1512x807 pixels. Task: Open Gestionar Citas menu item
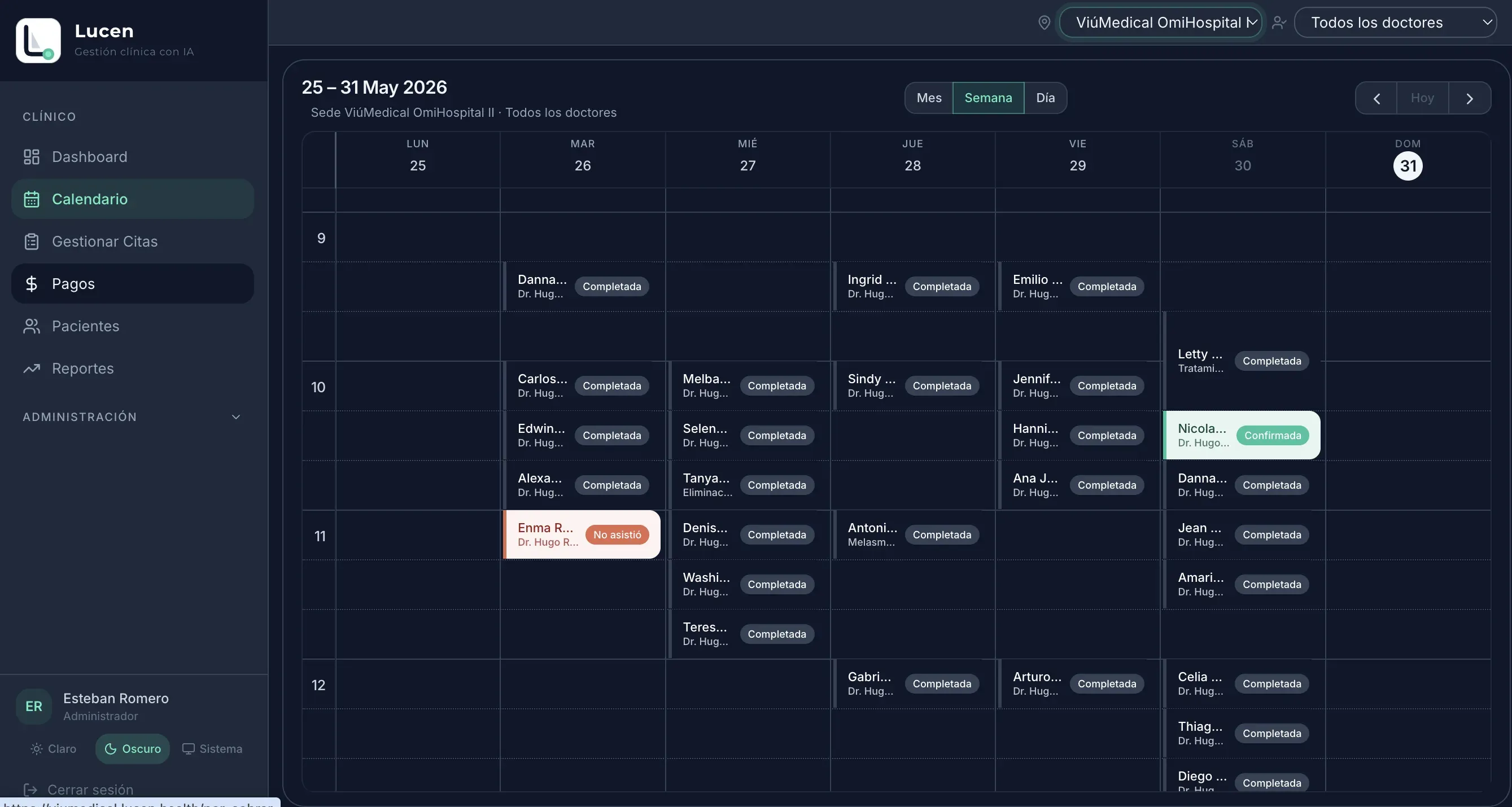click(133, 241)
